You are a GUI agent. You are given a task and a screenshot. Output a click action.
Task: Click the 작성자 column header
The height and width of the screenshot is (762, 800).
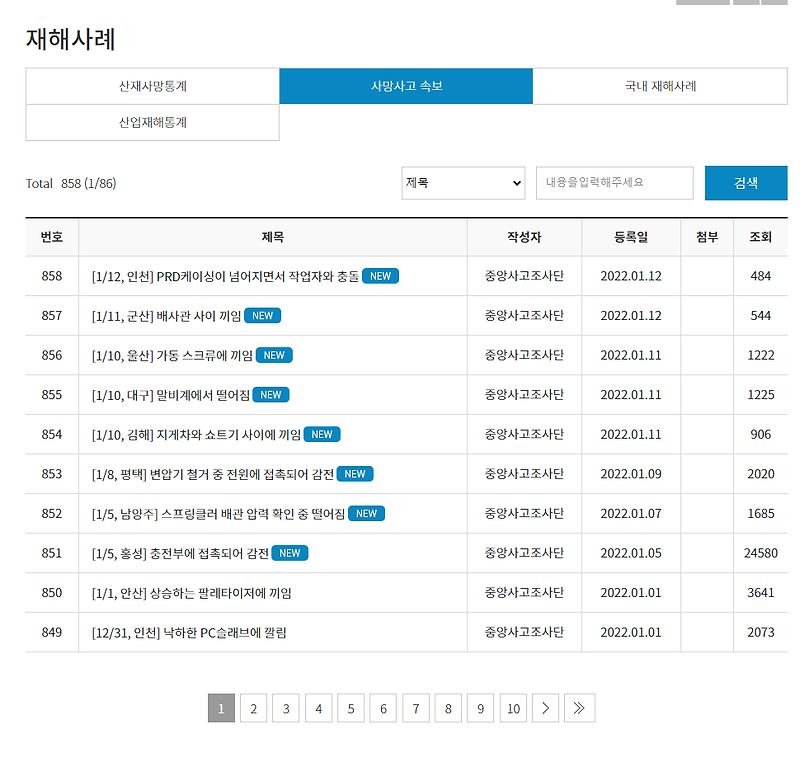(524, 237)
